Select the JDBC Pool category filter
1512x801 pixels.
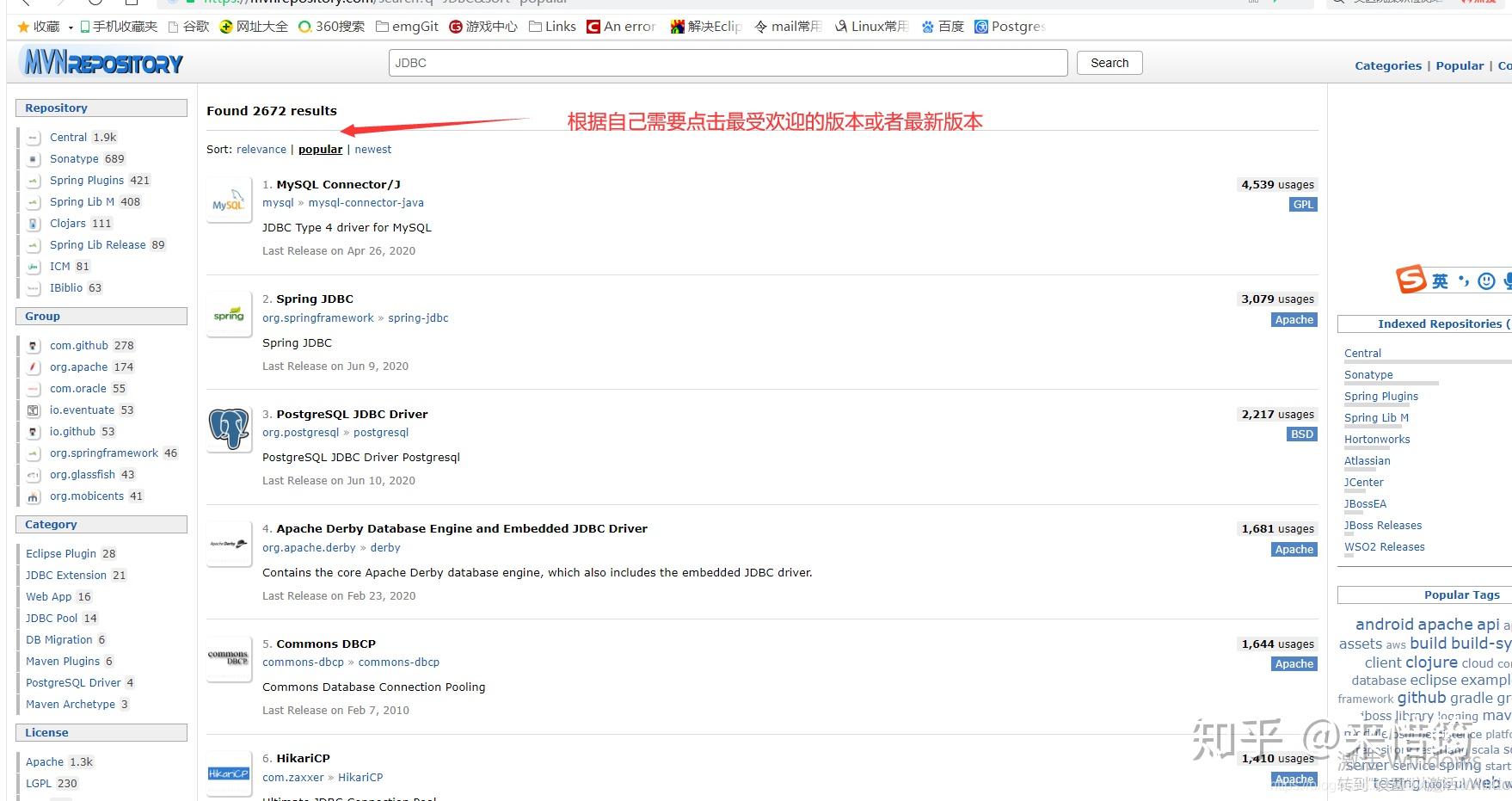[x=51, y=618]
